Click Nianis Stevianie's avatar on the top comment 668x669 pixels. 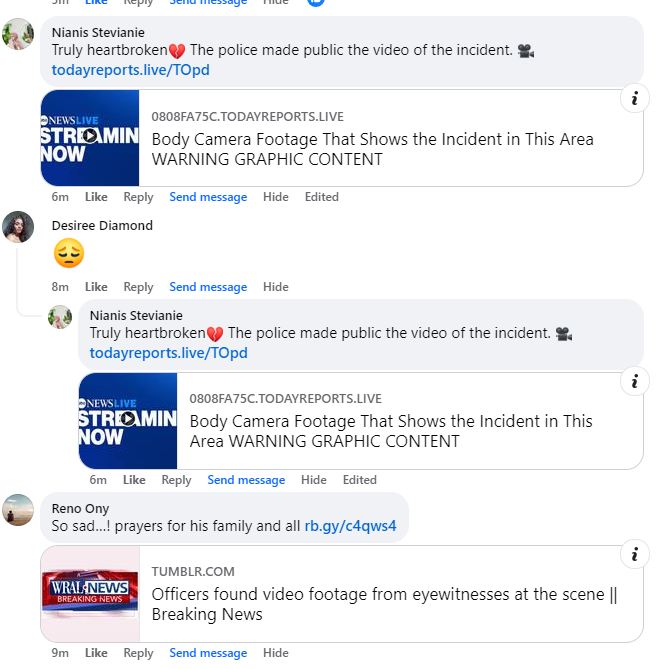tap(18, 34)
